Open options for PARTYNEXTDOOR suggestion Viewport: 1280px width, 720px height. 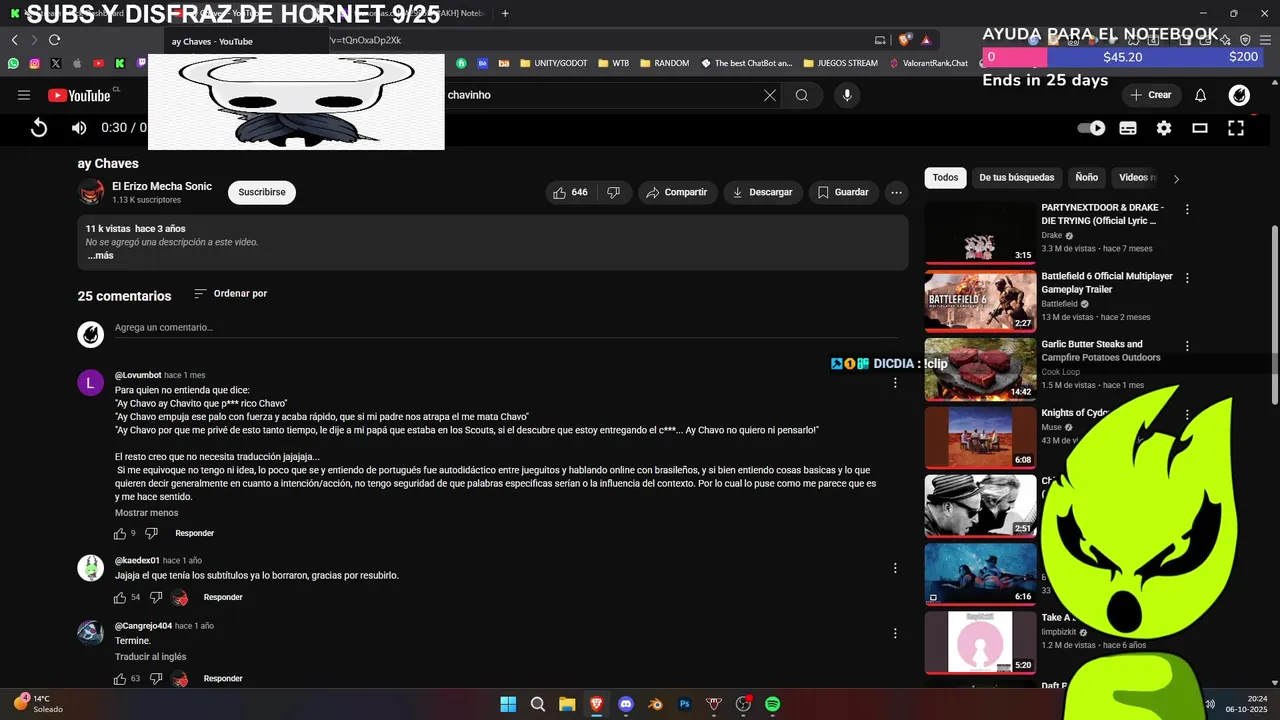click(x=1187, y=210)
